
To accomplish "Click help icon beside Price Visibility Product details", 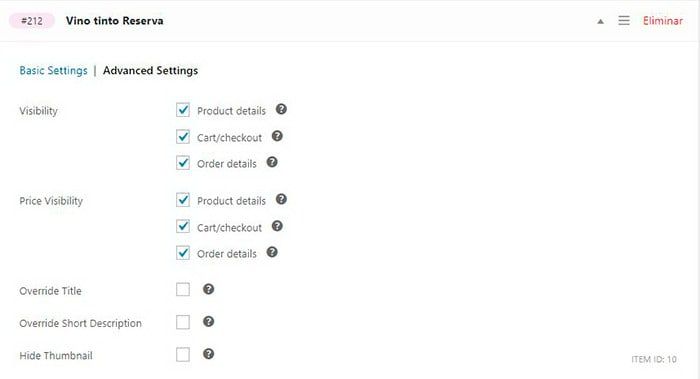I will point(281,199).
